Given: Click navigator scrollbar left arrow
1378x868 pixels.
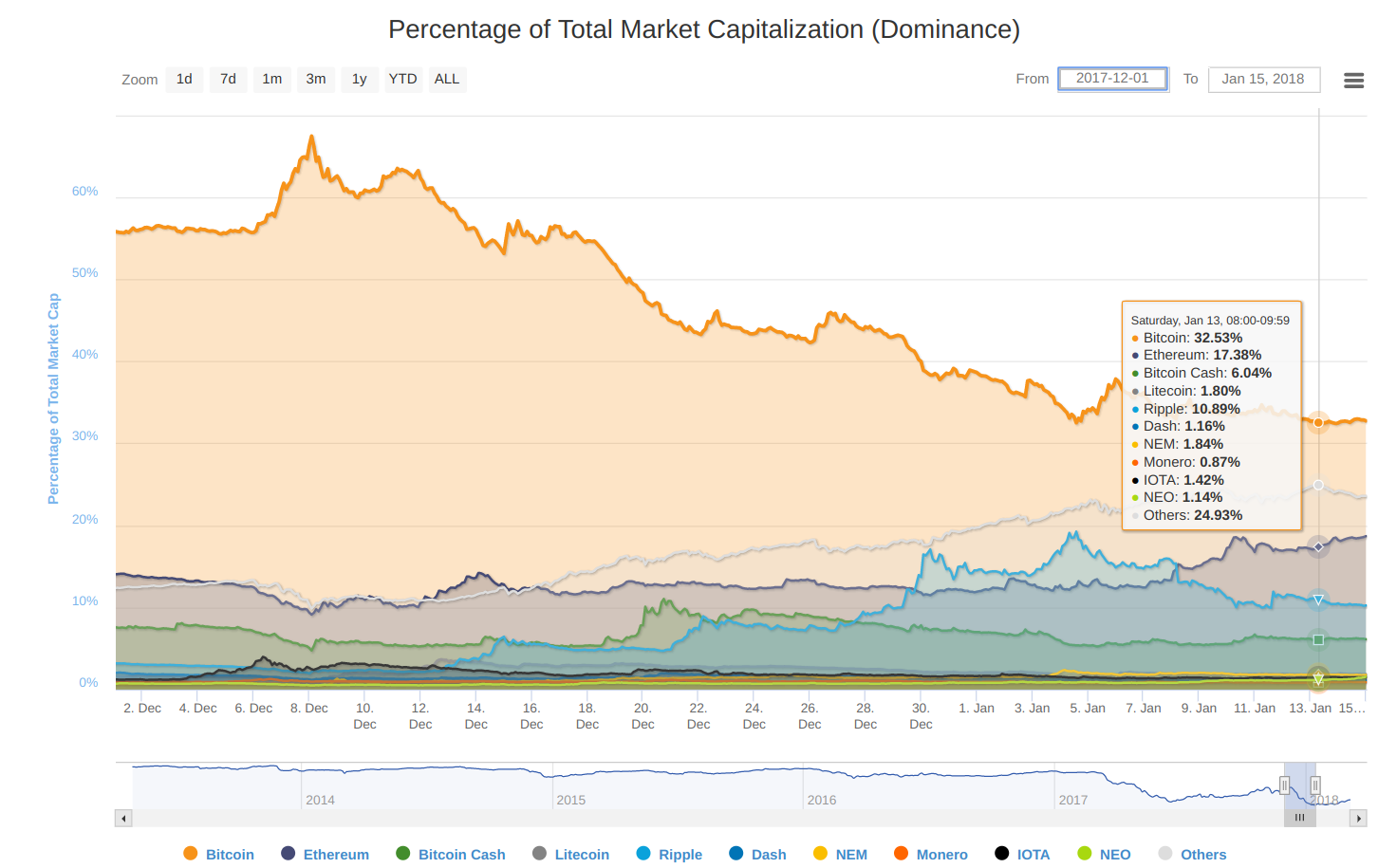Looking at the screenshot, I should (123, 818).
